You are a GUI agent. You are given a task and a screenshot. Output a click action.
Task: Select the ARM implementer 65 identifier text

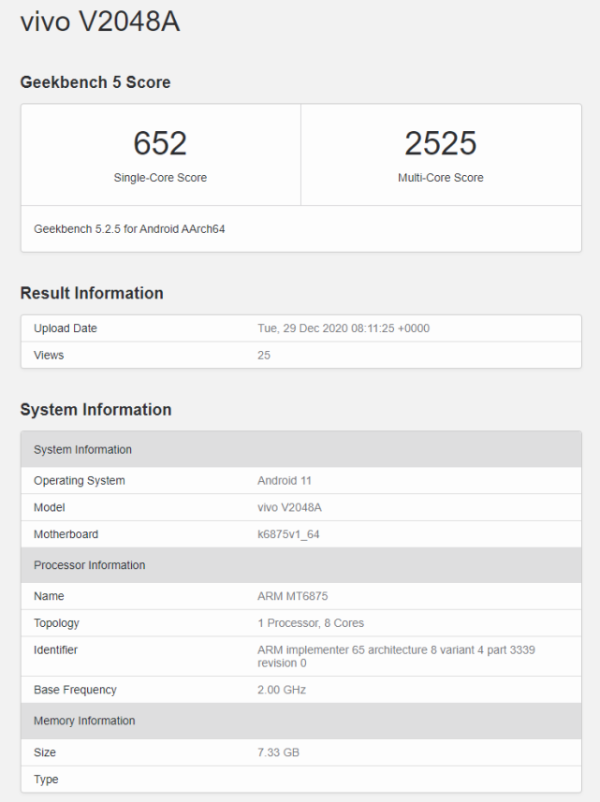click(x=396, y=656)
